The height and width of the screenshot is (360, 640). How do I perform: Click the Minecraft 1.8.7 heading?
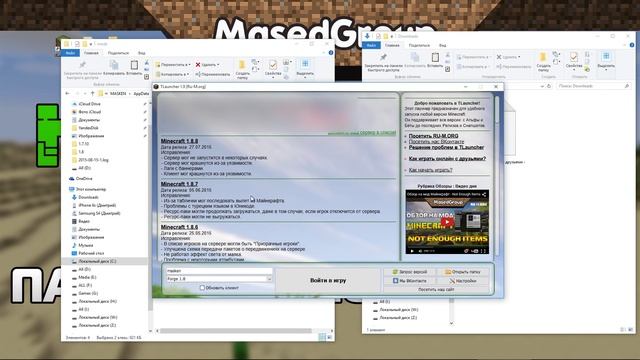pos(179,184)
